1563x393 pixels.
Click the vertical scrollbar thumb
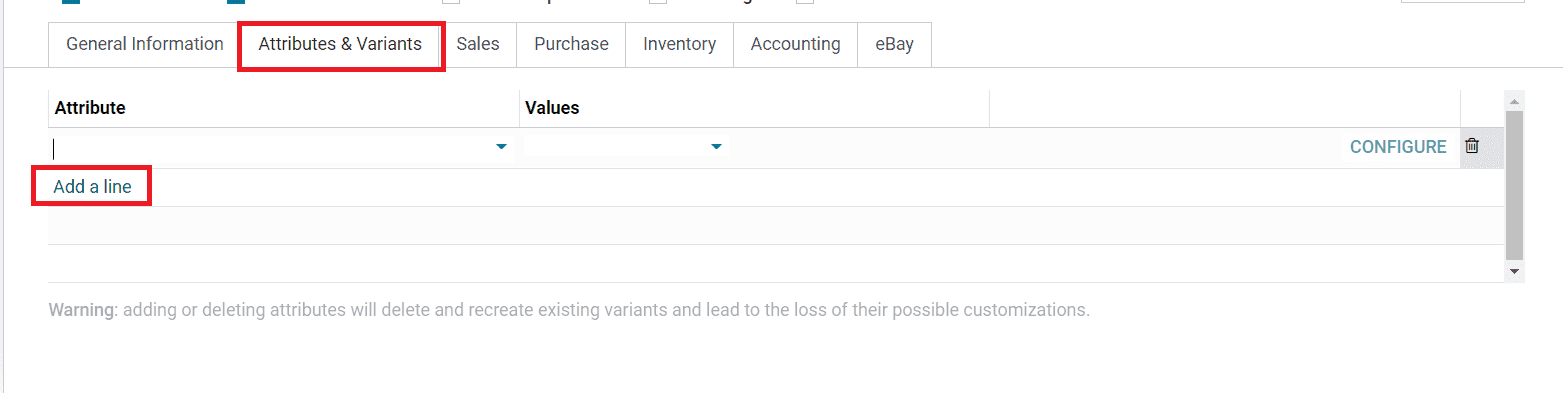coord(1514,185)
